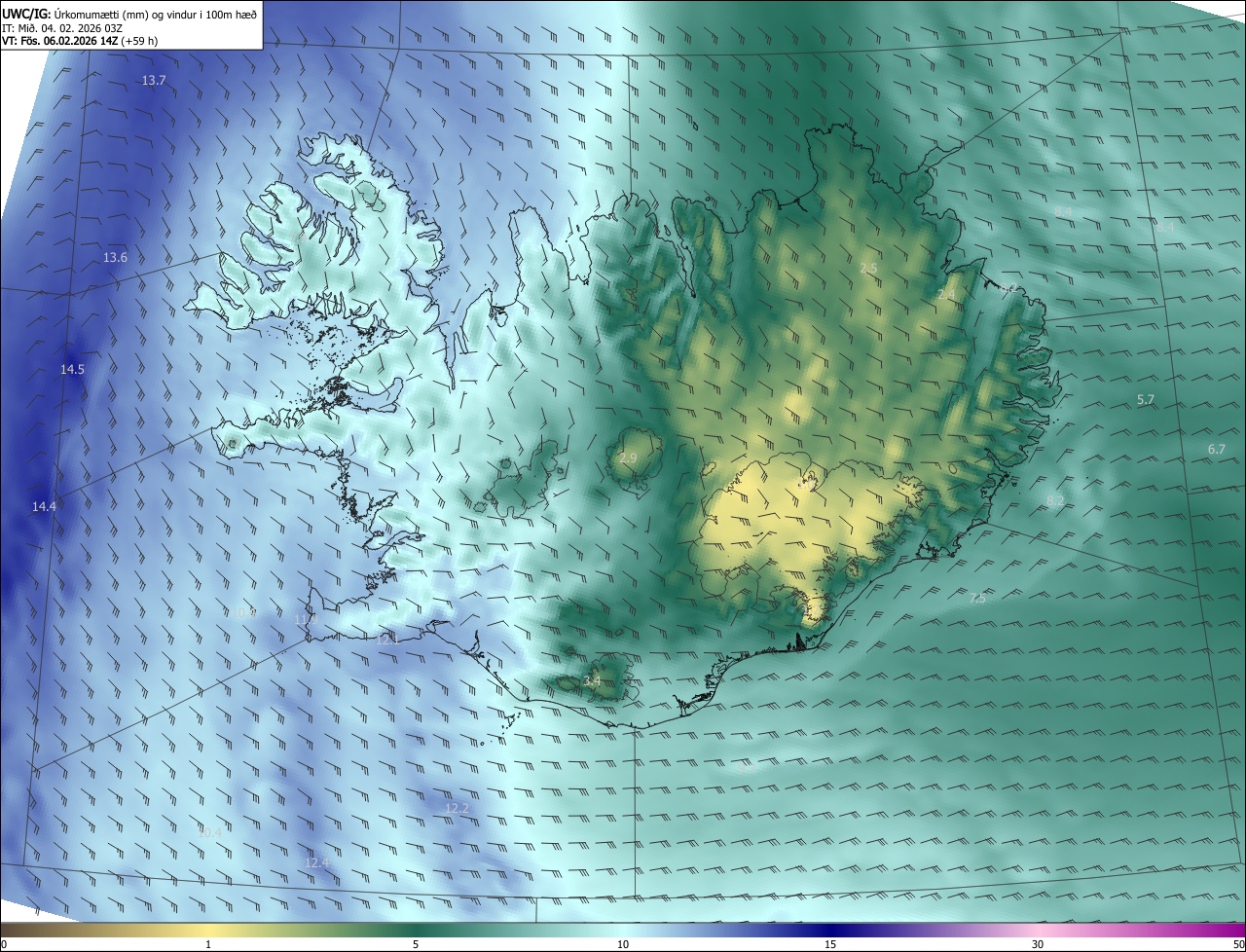
Task: Click the 12.2 value label
Action: tap(457, 809)
